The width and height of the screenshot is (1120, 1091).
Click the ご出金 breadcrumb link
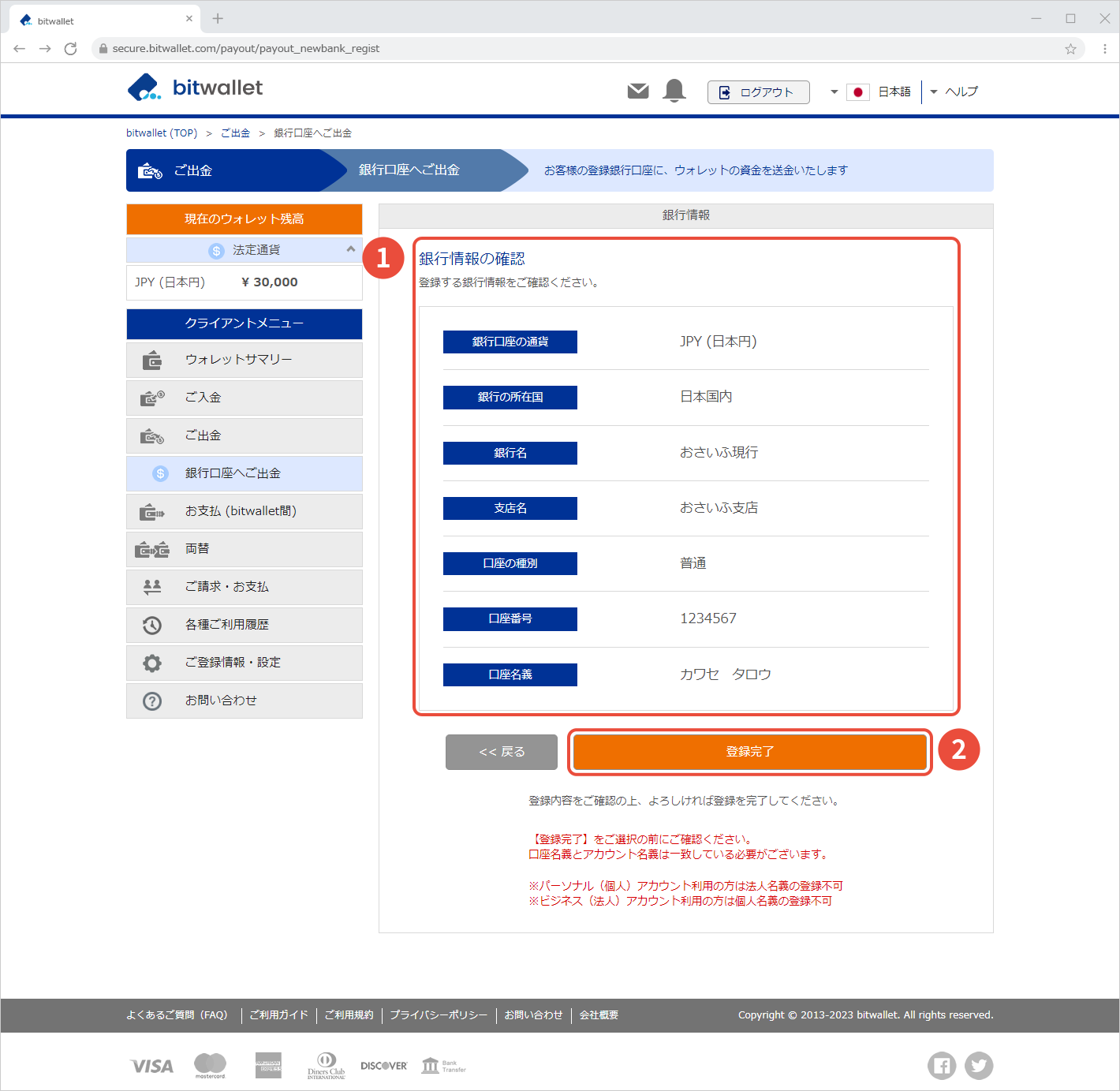[x=235, y=133]
